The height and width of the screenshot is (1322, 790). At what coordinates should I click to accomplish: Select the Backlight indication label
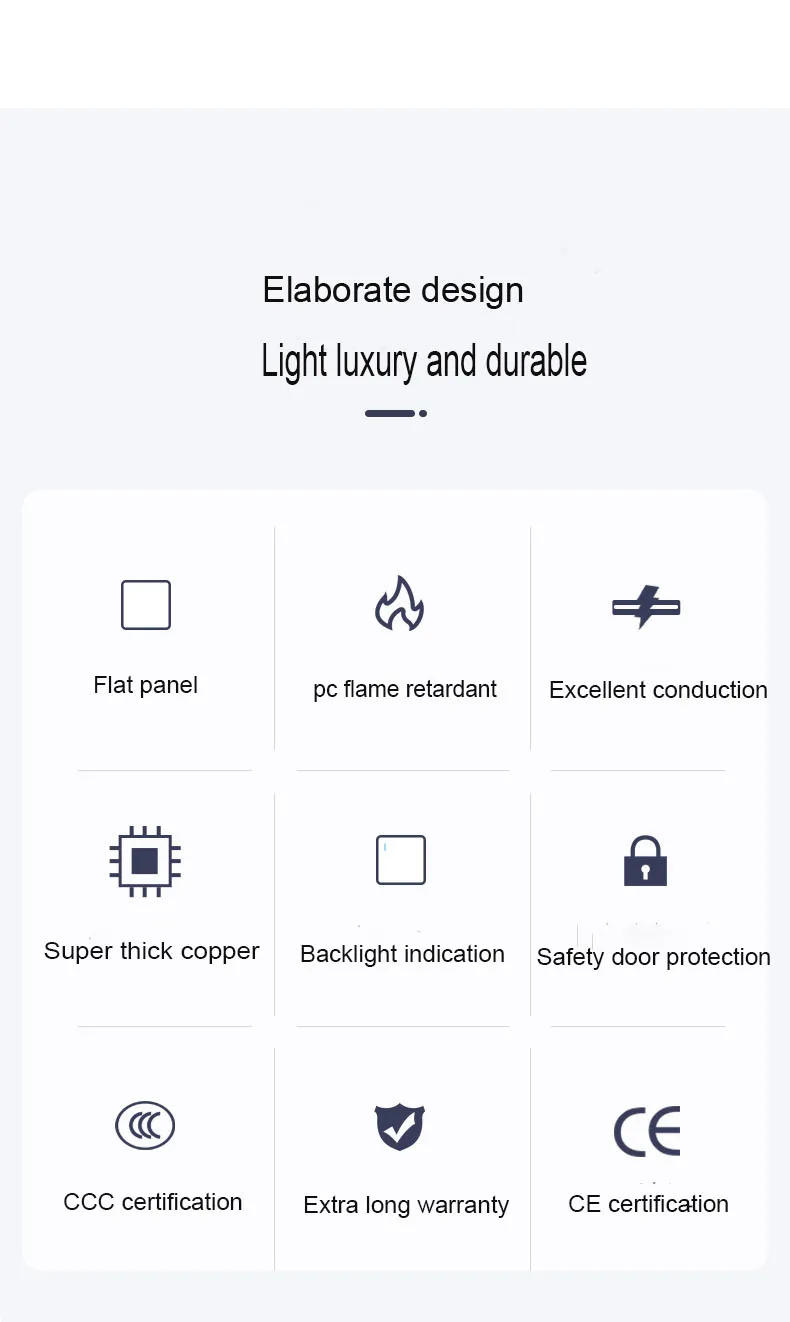click(402, 954)
